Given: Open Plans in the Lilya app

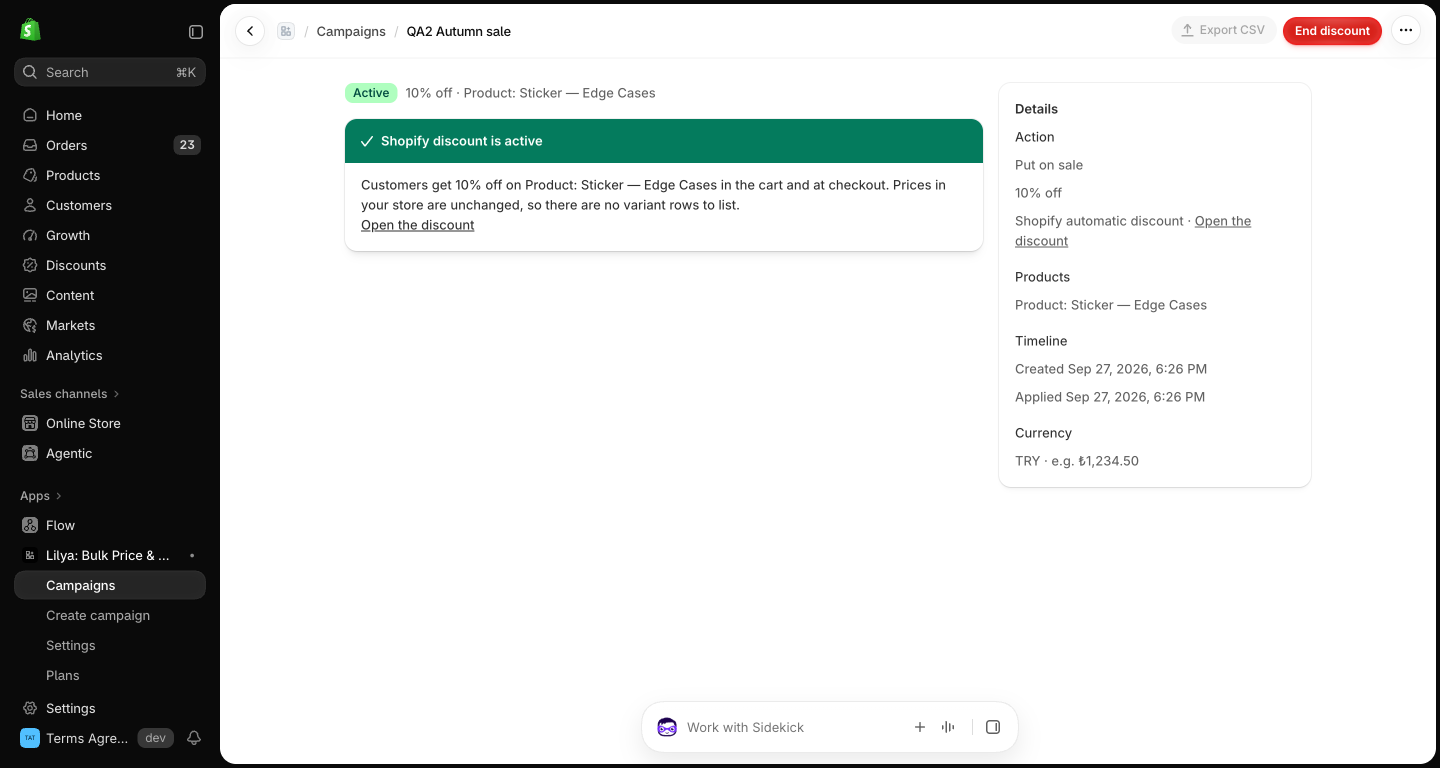Looking at the screenshot, I should click(x=110, y=675).
